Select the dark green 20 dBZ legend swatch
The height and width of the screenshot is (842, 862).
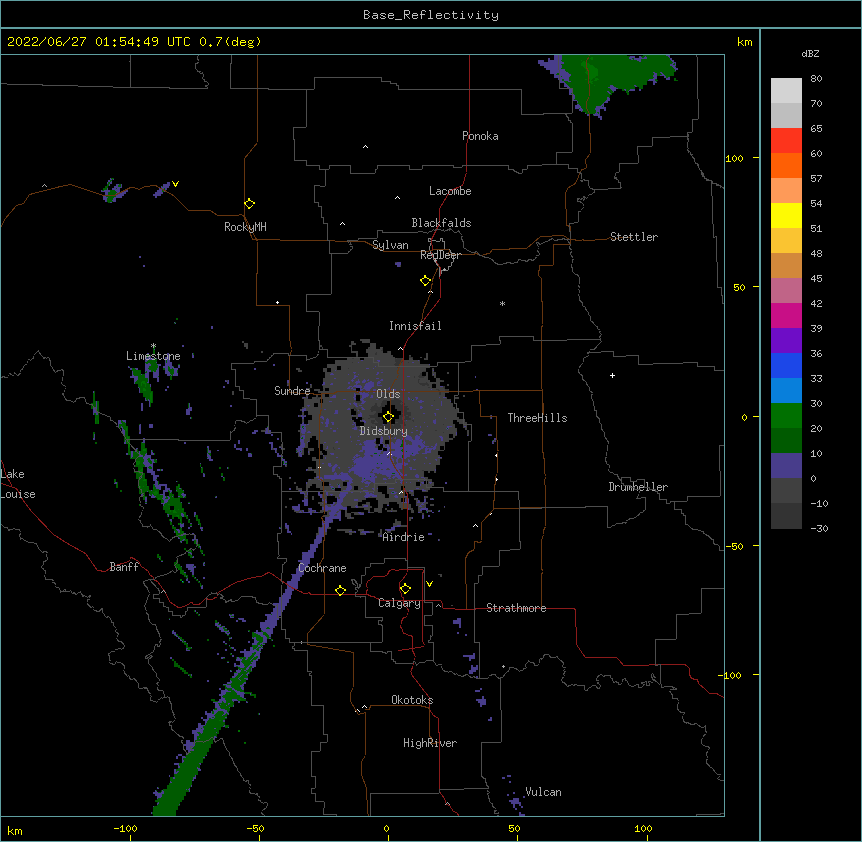[x=786, y=441]
